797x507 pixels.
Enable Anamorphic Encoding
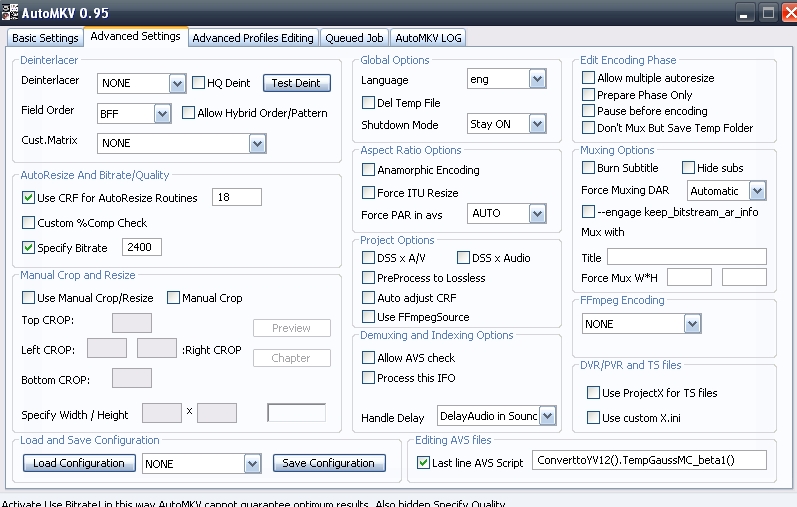pyautogui.click(x=368, y=169)
